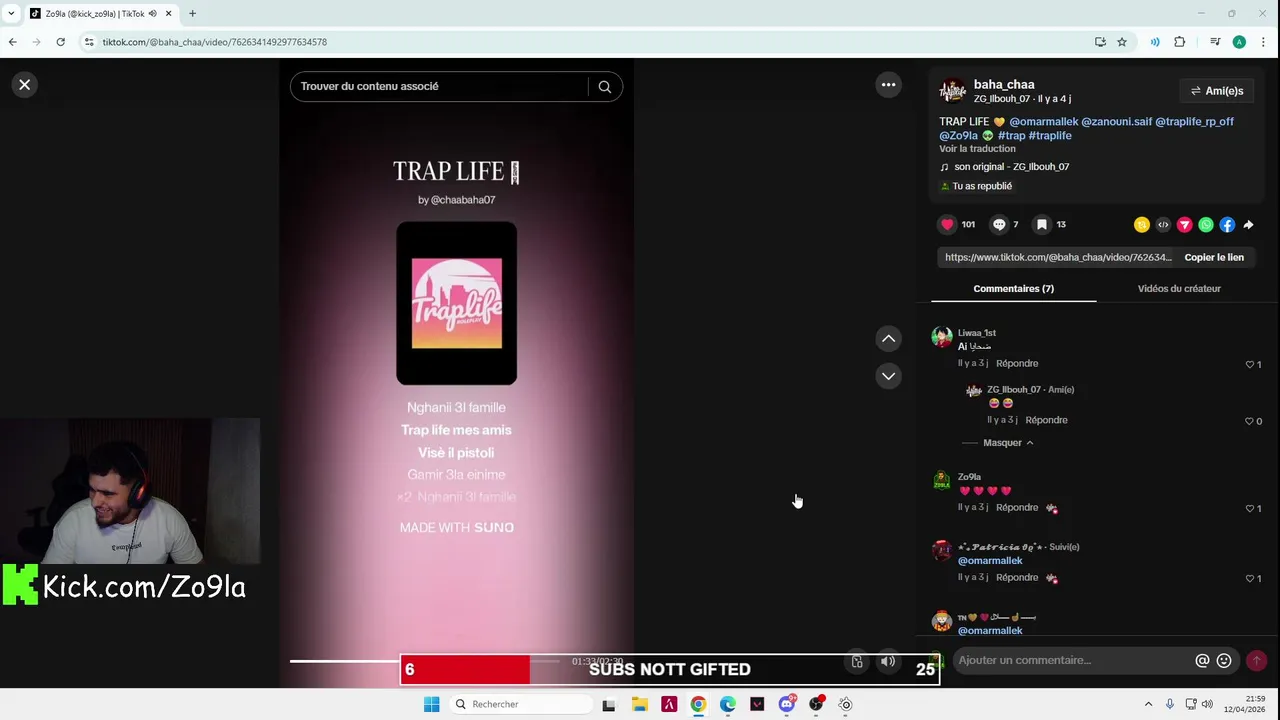Image resolution: width=1280 pixels, height=720 pixels.
Task: Open the Windows Start menu
Action: (431, 704)
